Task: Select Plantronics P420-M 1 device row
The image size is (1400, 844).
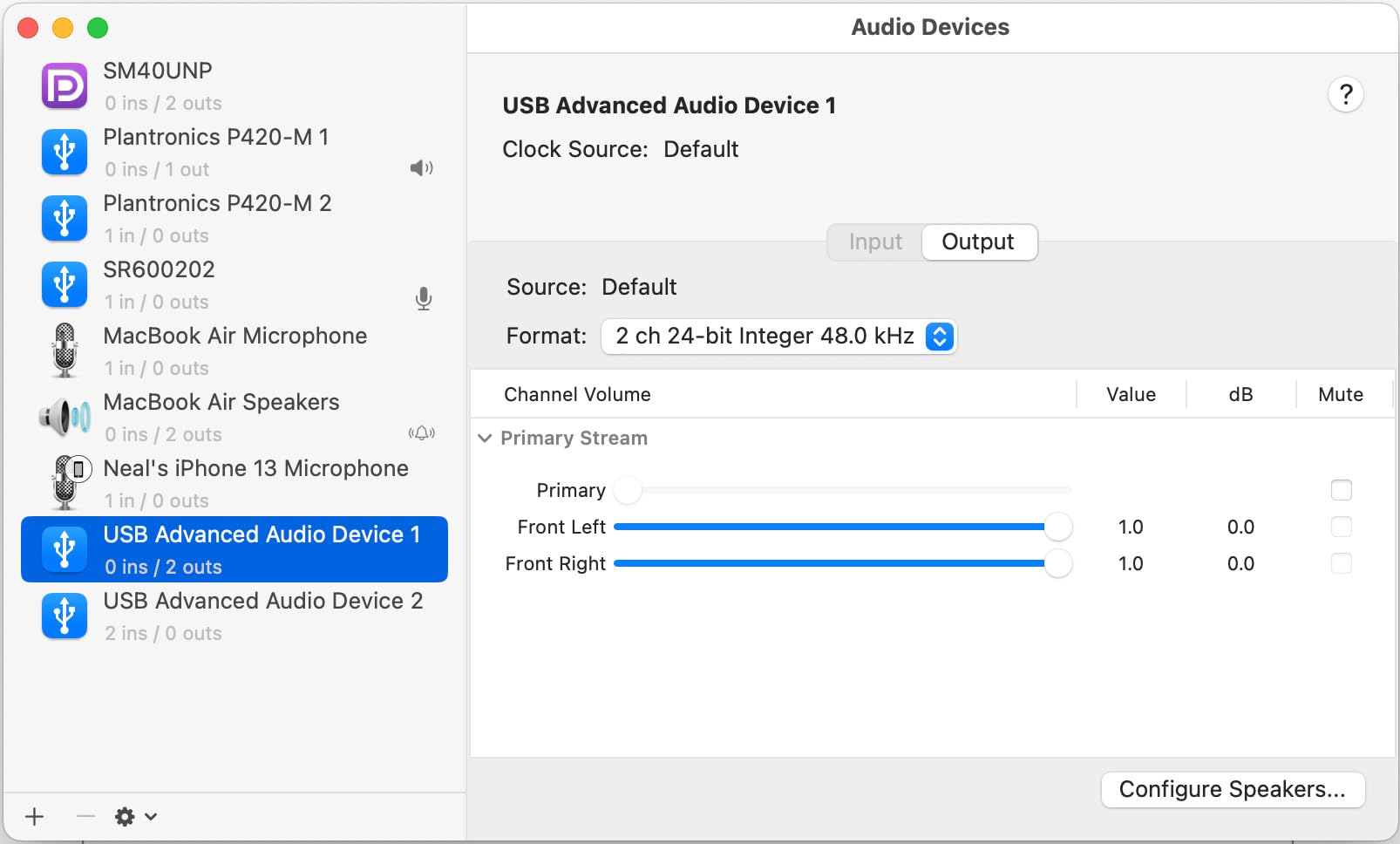Action: pos(234,152)
